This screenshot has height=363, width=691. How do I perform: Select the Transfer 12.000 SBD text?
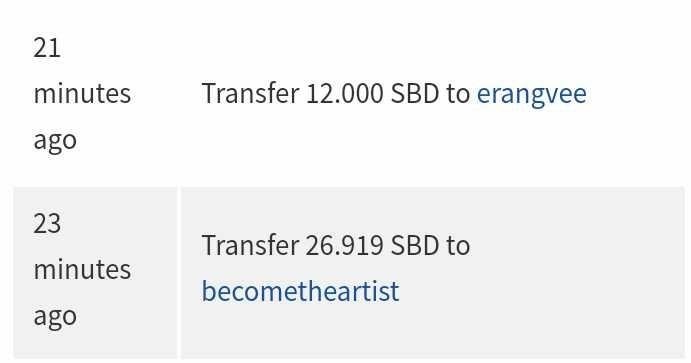pos(320,93)
